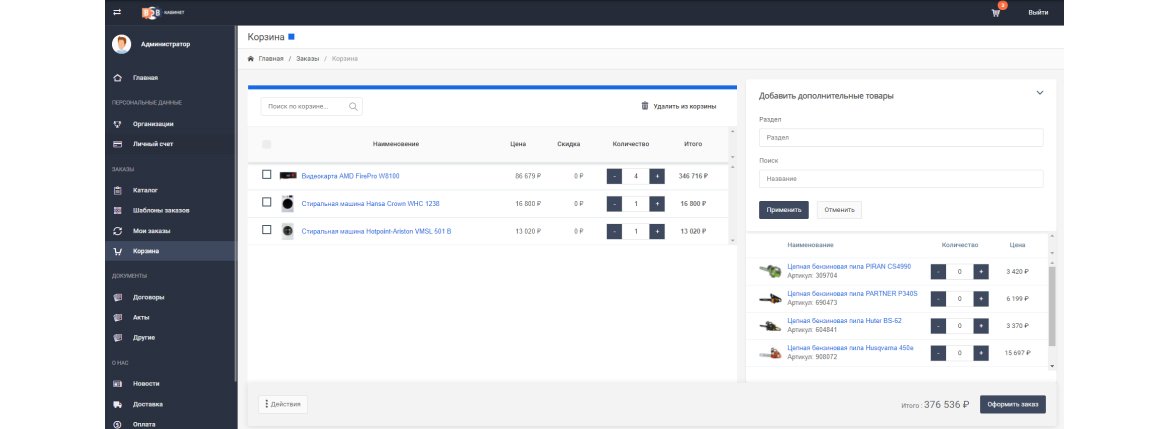Open the Раздел dropdown field

tap(901, 137)
